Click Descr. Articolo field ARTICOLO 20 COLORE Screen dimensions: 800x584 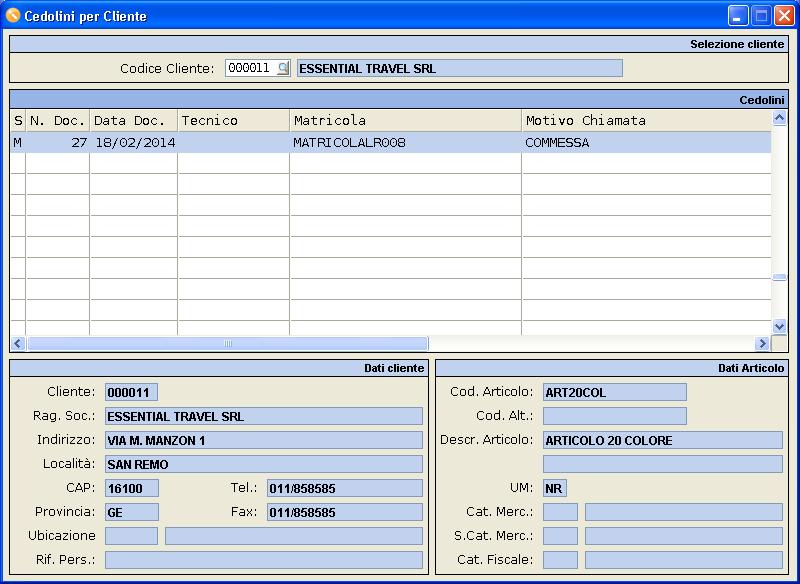(x=663, y=440)
